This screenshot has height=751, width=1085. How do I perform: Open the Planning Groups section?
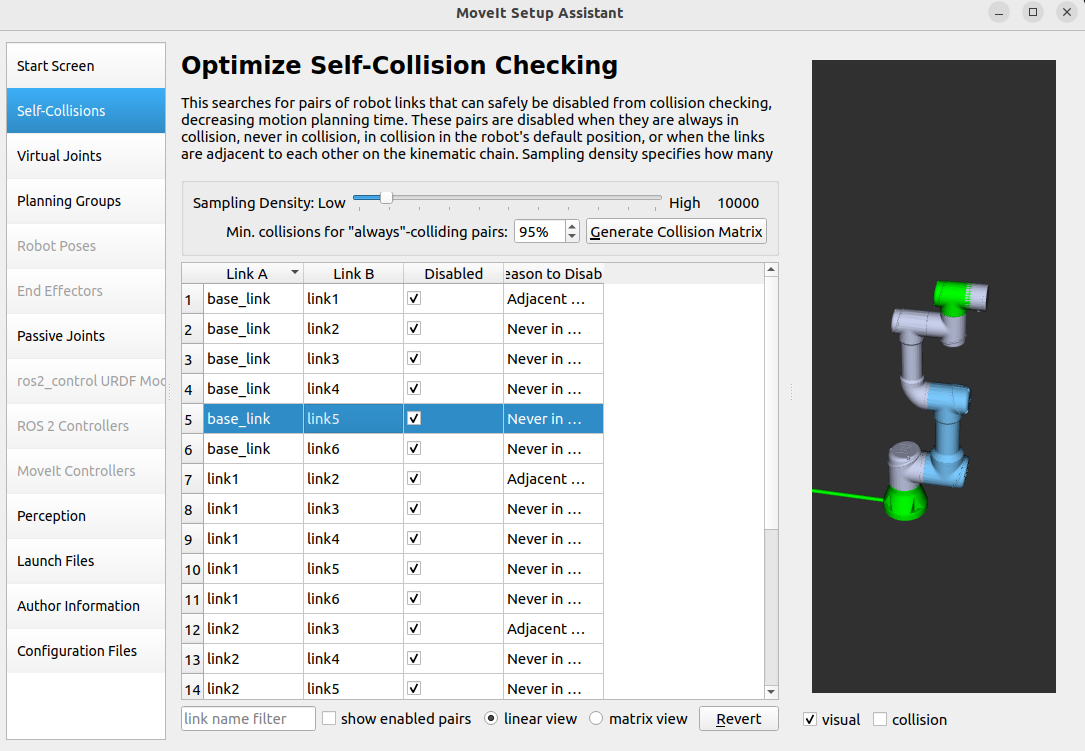[x=86, y=201]
